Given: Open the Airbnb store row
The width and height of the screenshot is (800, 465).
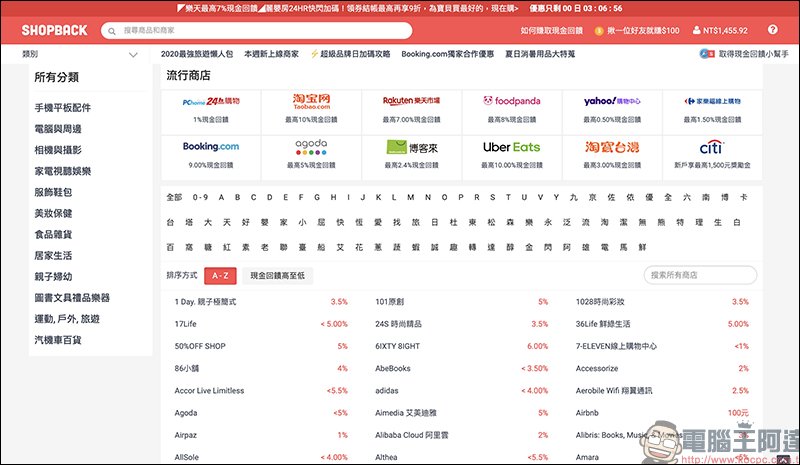Looking at the screenshot, I should (662, 413).
